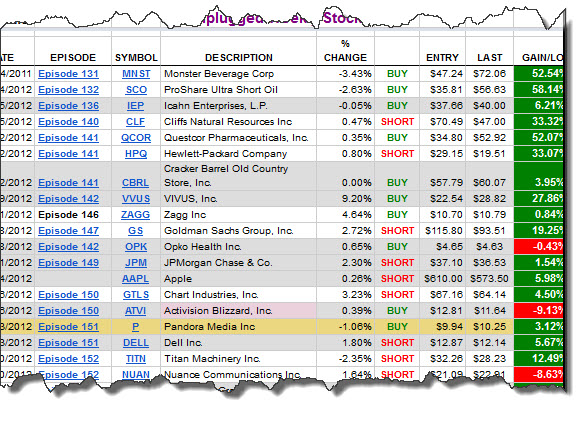
Task: Select the $610.00 entry price for Apple
Action: click(x=443, y=279)
